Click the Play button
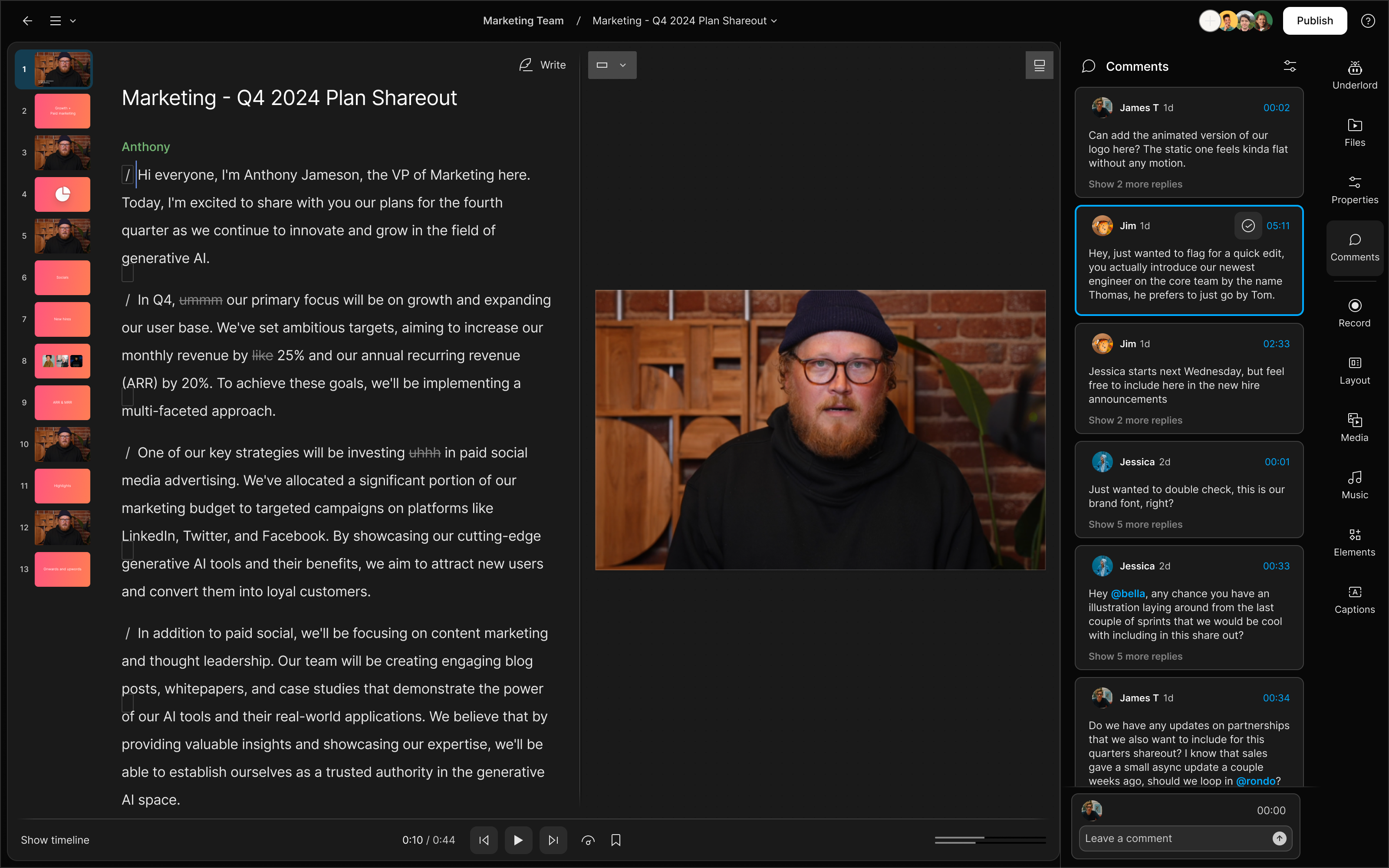The image size is (1389, 868). pyautogui.click(x=518, y=840)
